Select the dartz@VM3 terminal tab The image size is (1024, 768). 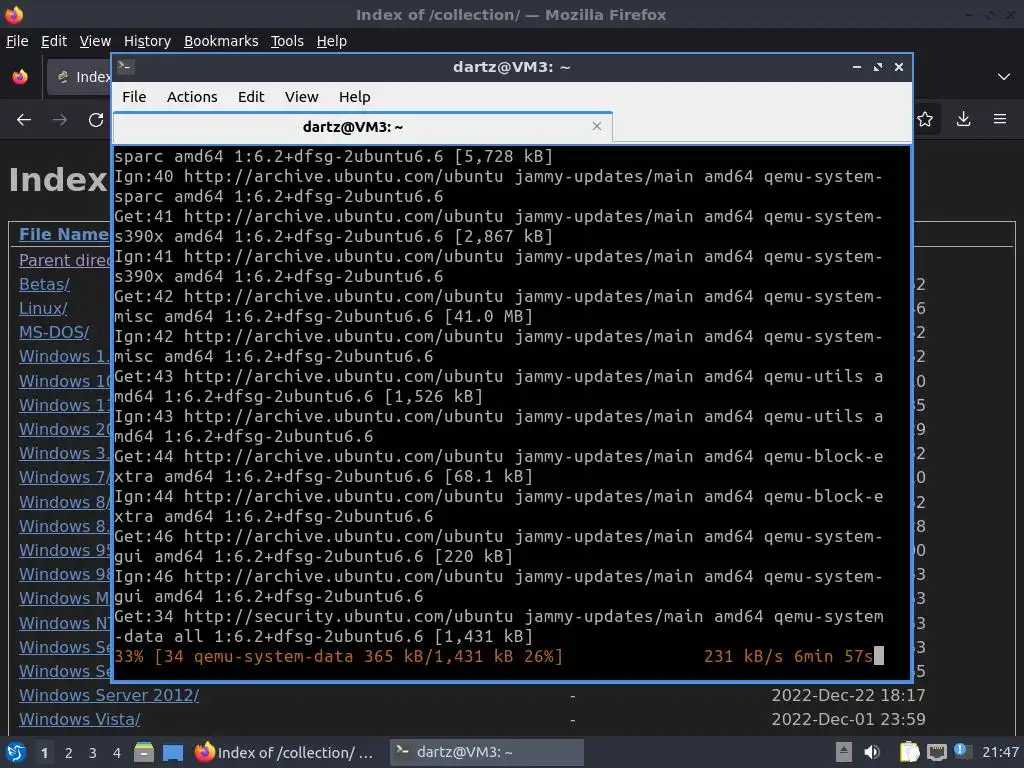tap(362, 127)
